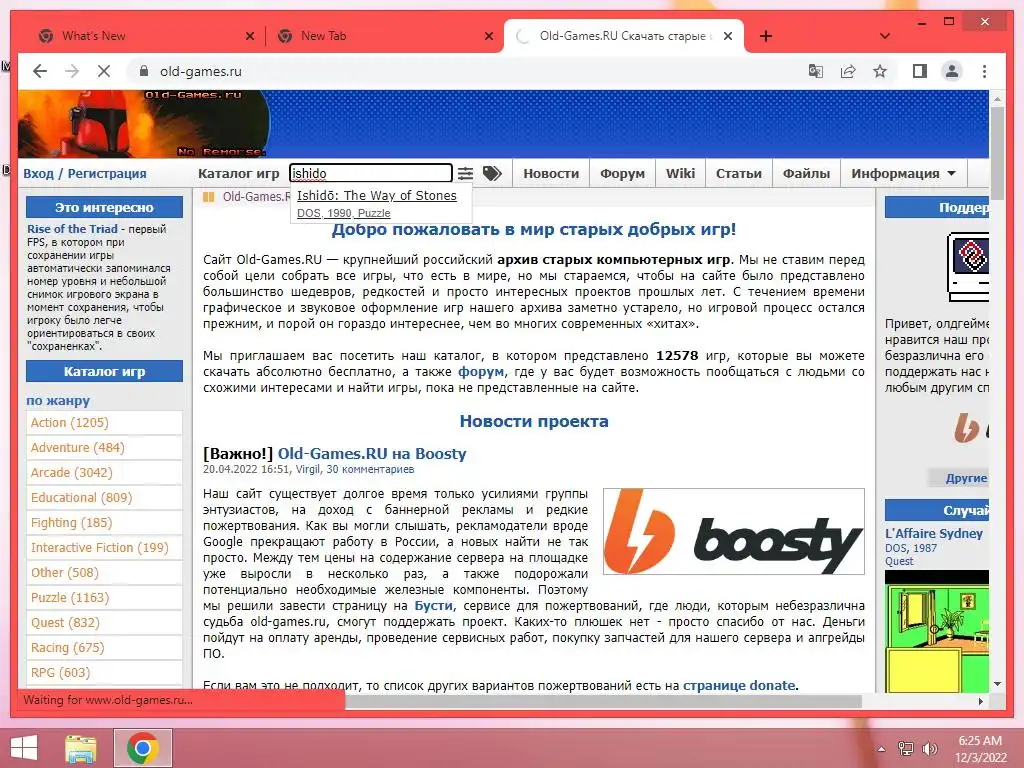
Task: Click the Chrome taskbar icon
Action: [143, 748]
